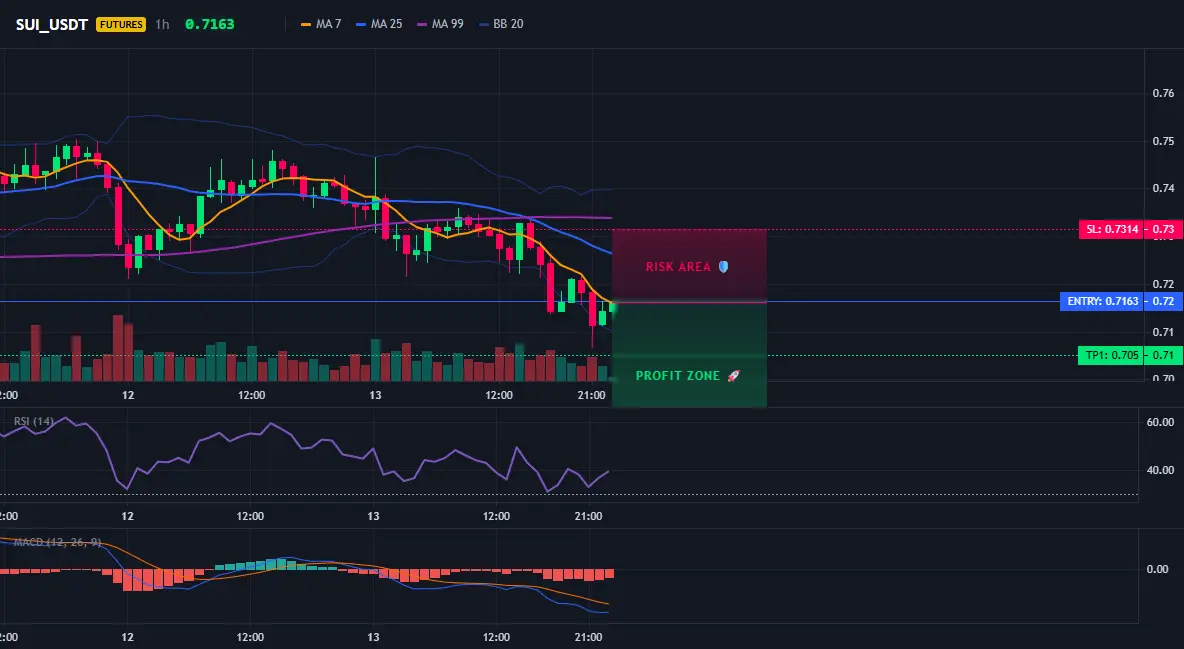Click the RSI (14) indicator label
This screenshot has width=1184, height=649.
(x=34, y=421)
